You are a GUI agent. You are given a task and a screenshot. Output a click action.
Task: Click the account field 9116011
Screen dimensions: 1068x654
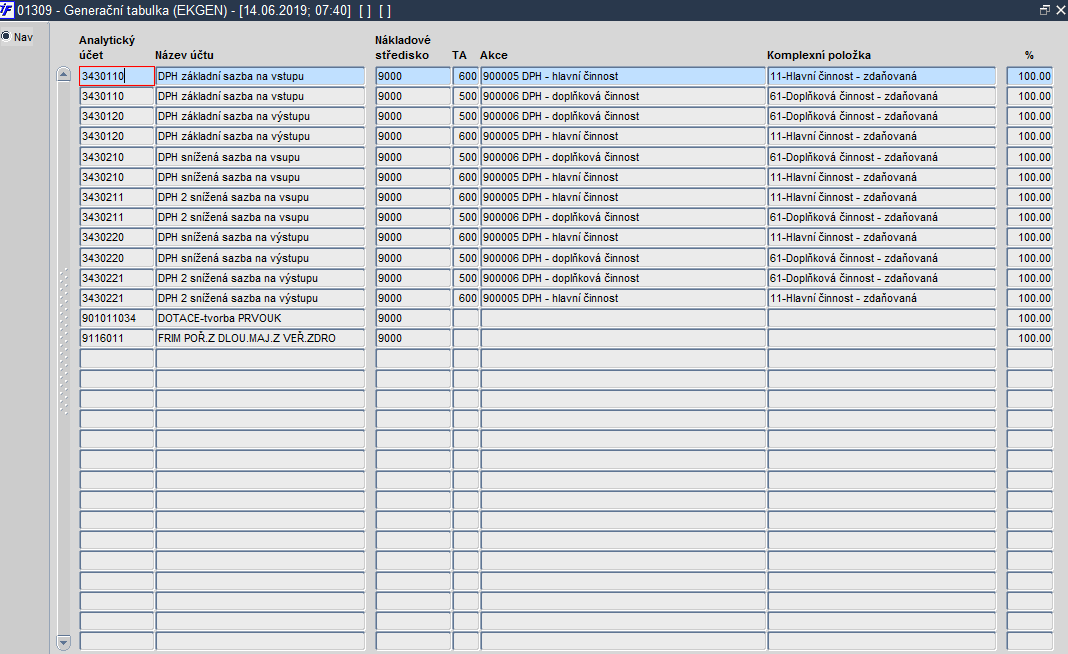click(116, 338)
